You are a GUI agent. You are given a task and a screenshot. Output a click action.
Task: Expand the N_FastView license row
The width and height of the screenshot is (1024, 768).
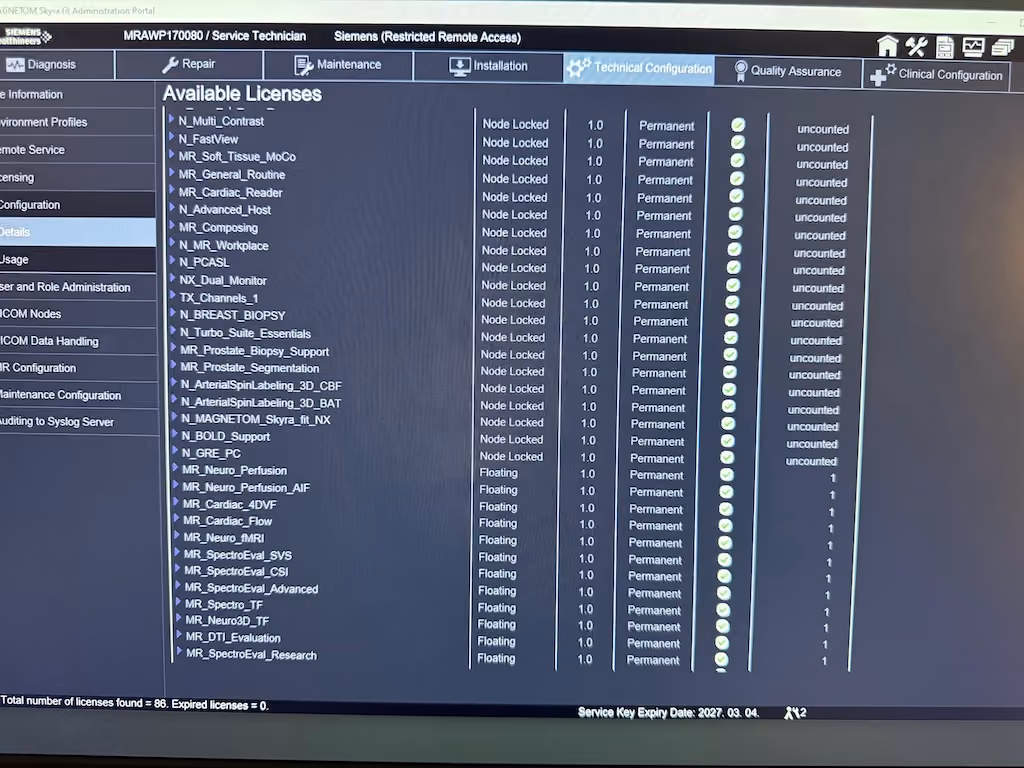(172, 137)
